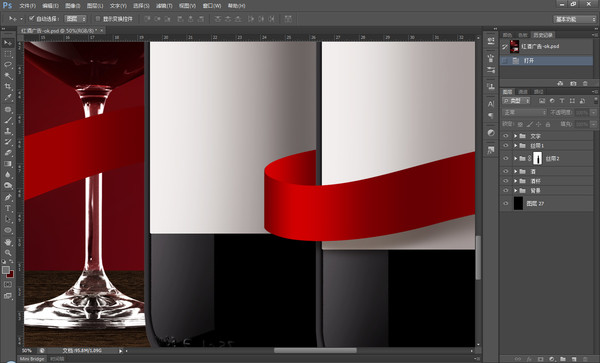Toggle the 自动选择 checkbox
Viewport: 600px width, 363px height.
(x=32, y=18)
